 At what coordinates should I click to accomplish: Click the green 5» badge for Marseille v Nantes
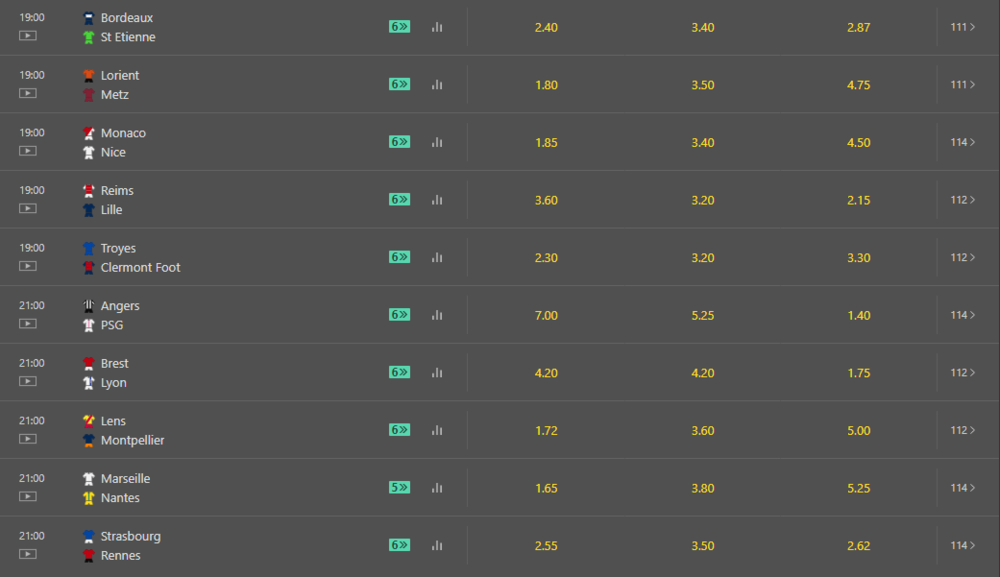point(400,488)
